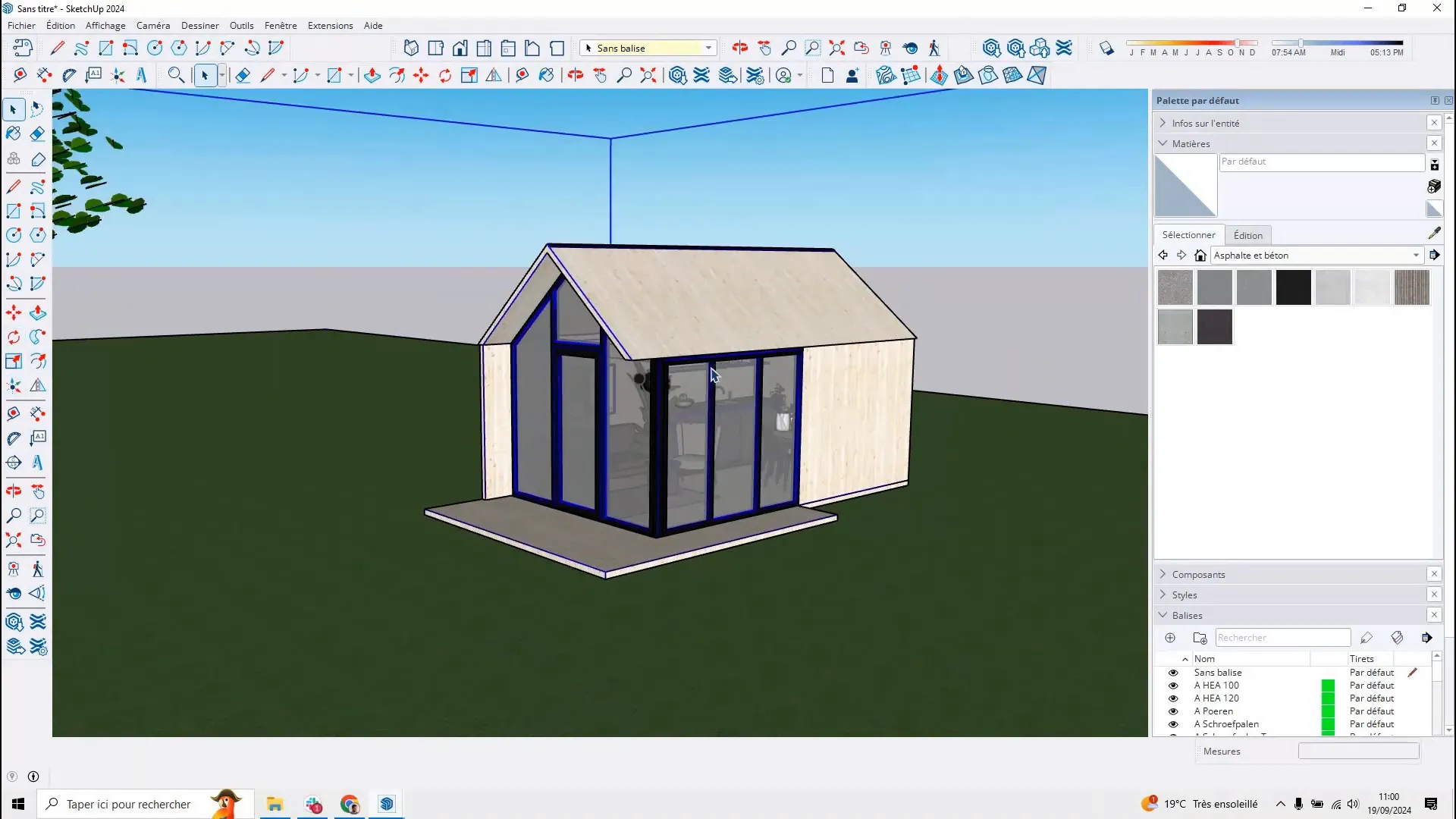Click Par défaut dashes for A Poeren

click(1372, 711)
